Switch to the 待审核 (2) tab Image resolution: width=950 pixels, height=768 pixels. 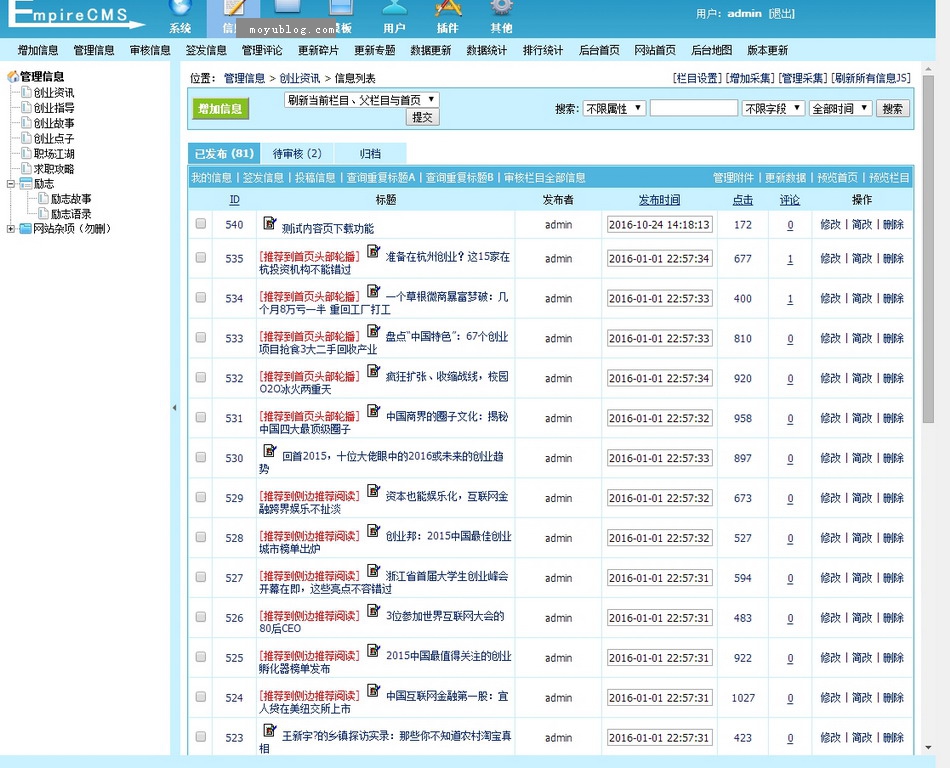click(x=297, y=153)
